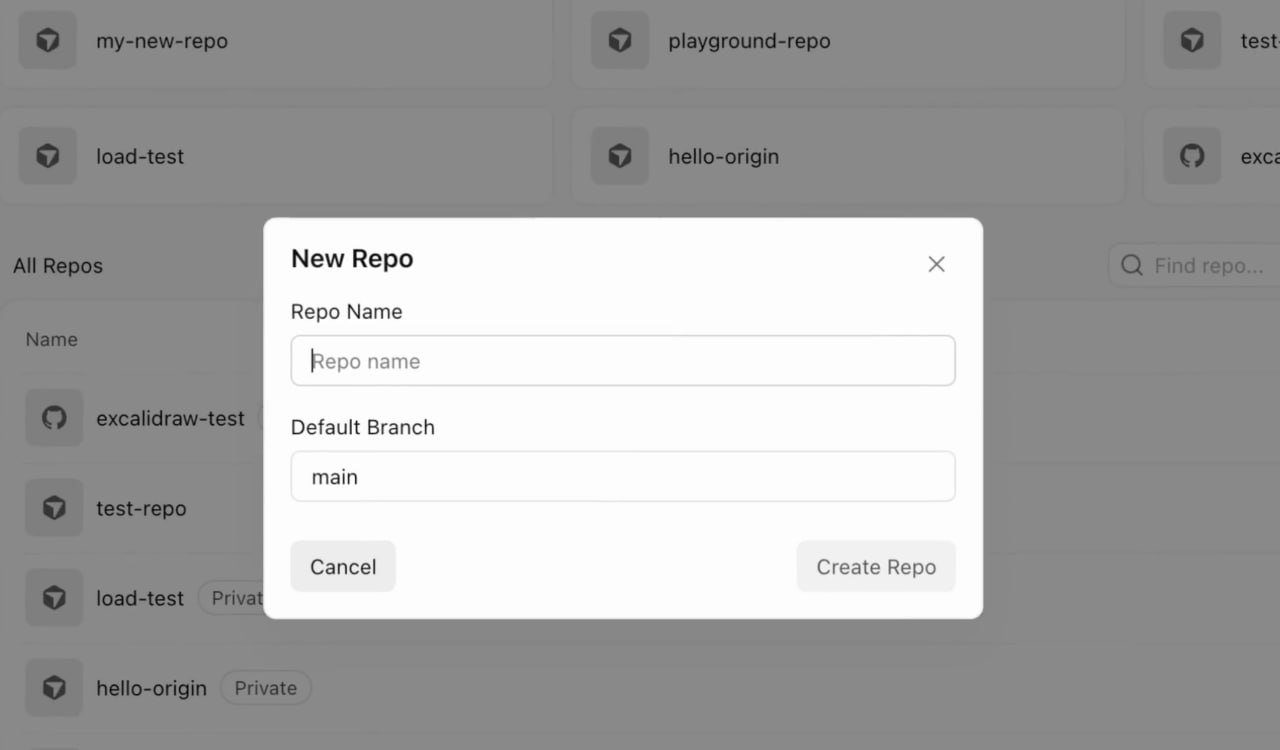
Task: Click the GitHub icon beside excalidraw-test
Action: tap(54, 418)
